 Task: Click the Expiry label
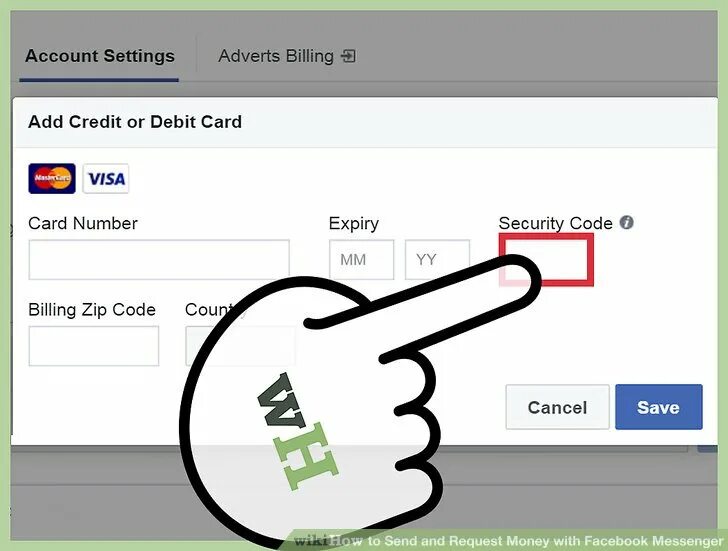(x=354, y=224)
